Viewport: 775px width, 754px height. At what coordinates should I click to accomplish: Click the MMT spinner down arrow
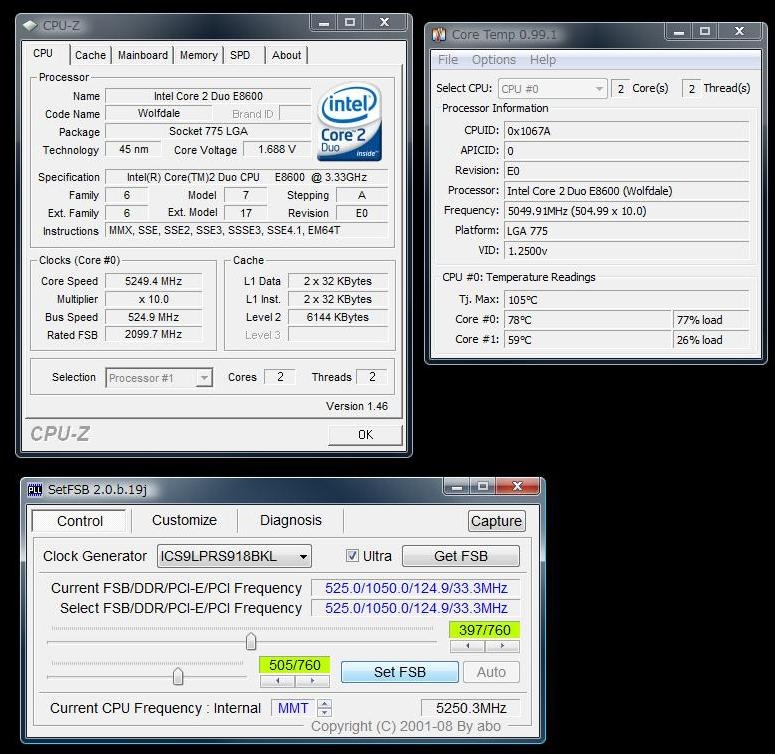pyautogui.click(x=325, y=712)
